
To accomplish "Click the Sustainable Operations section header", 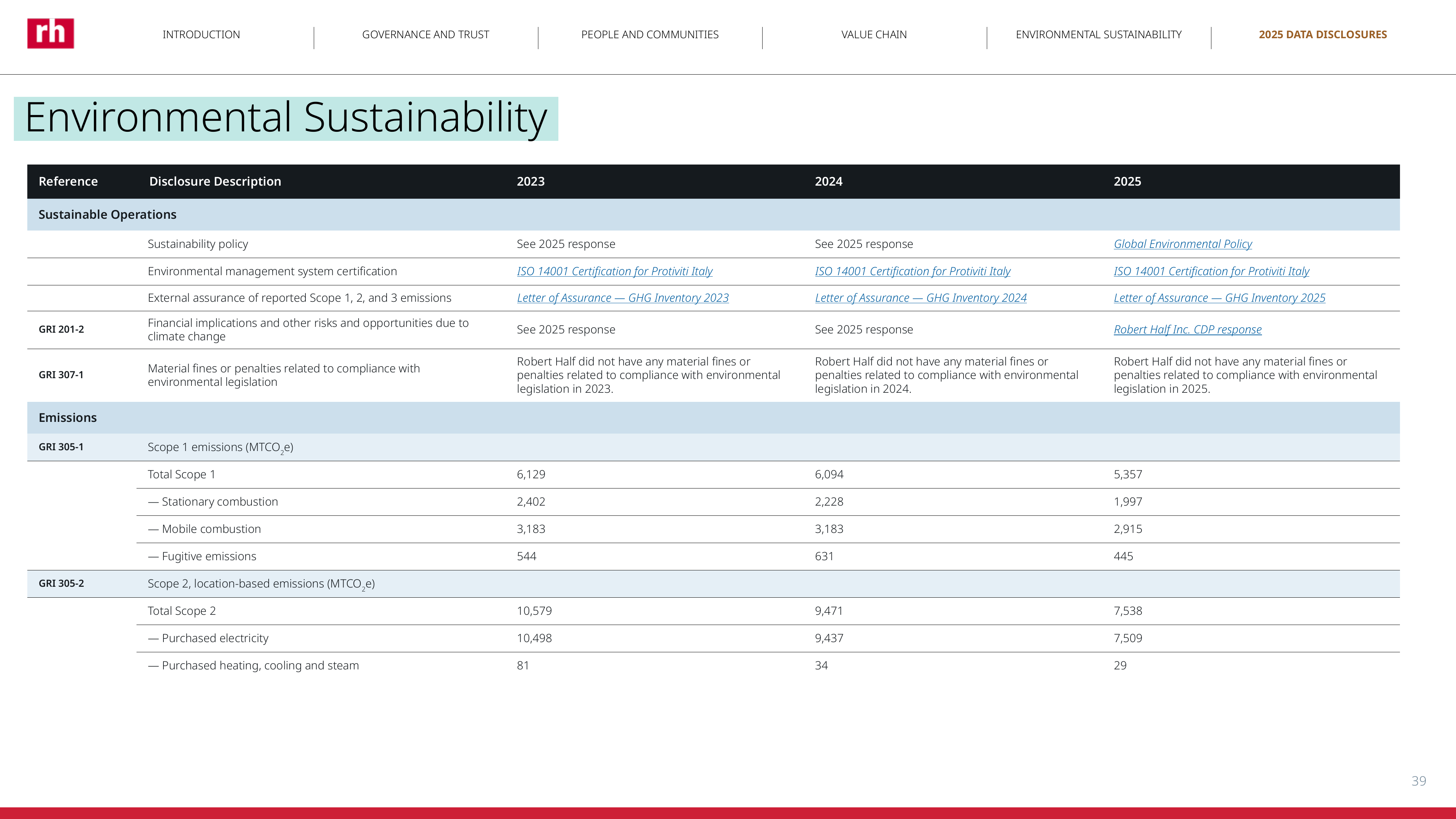I will (x=107, y=215).
